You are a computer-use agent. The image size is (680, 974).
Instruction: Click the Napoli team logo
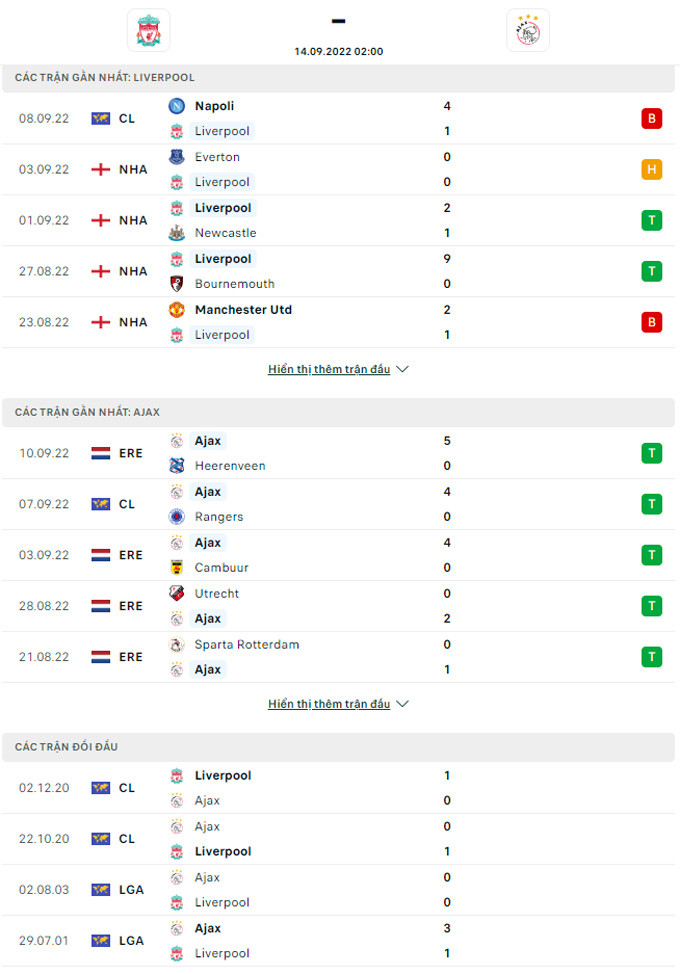(177, 106)
